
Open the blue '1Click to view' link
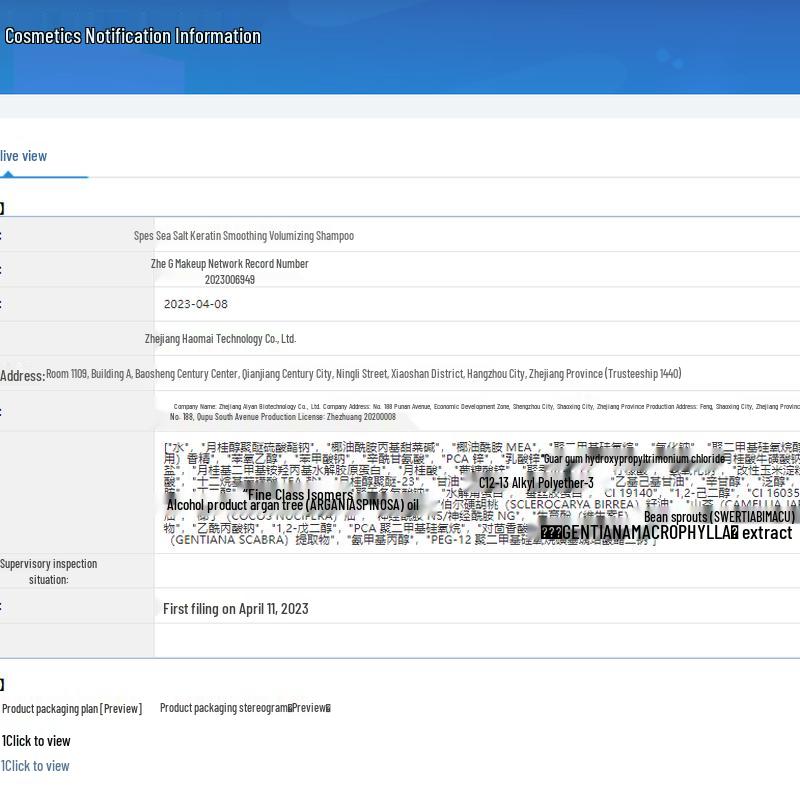pos(35,766)
